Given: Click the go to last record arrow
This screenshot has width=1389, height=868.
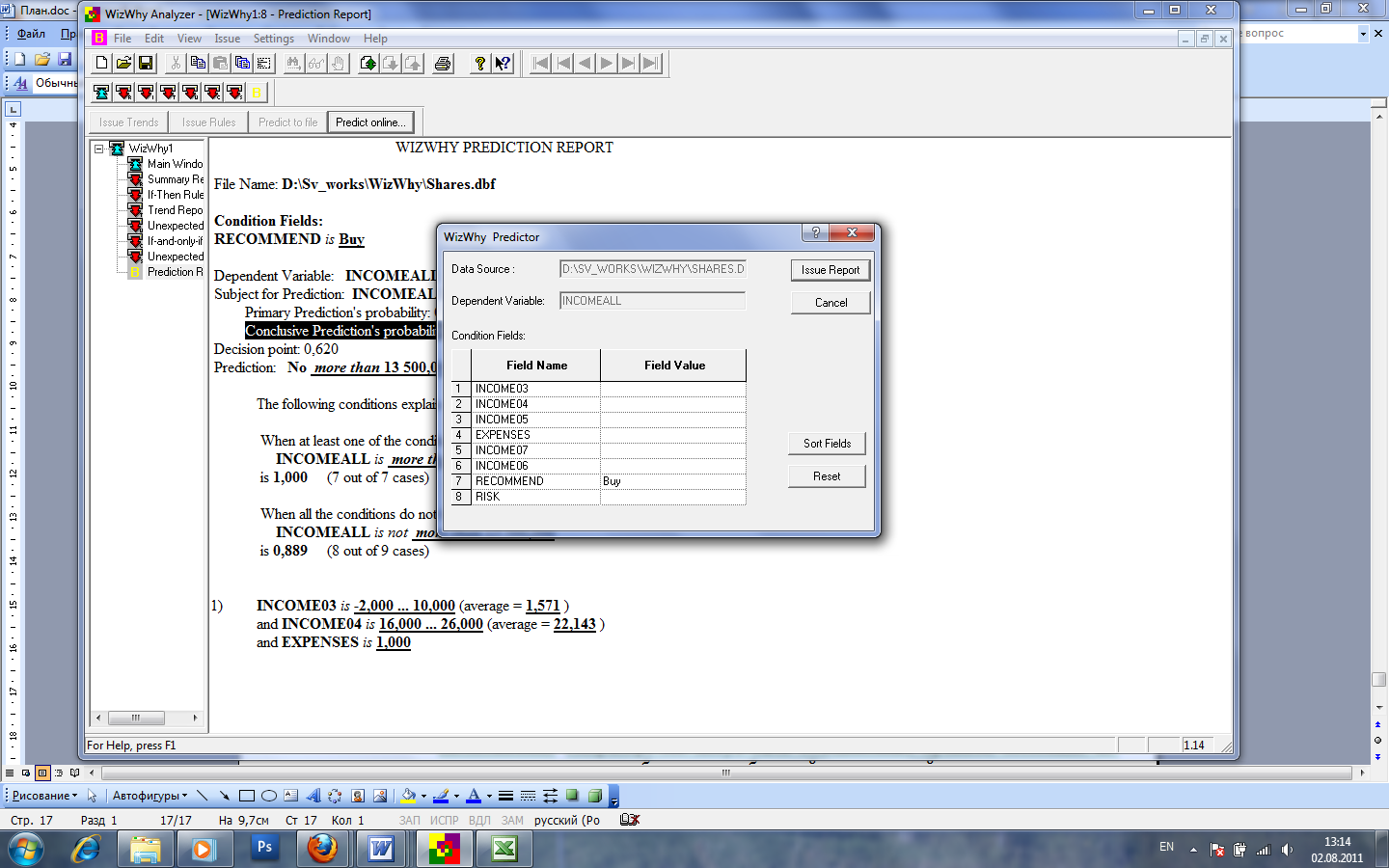Looking at the screenshot, I should click(x=651, y=64).
